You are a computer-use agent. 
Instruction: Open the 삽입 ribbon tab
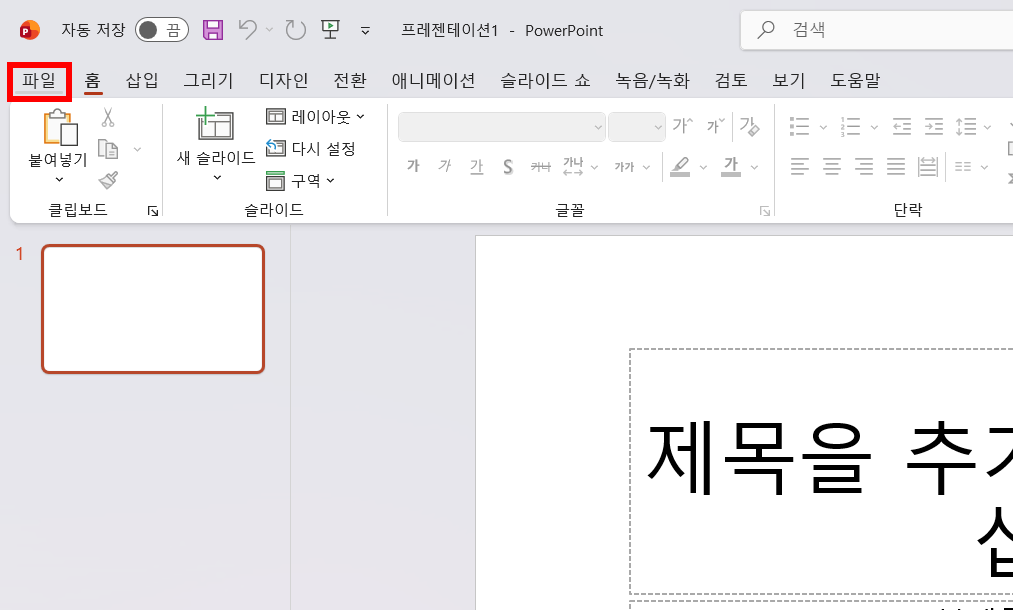pos(142,81)
